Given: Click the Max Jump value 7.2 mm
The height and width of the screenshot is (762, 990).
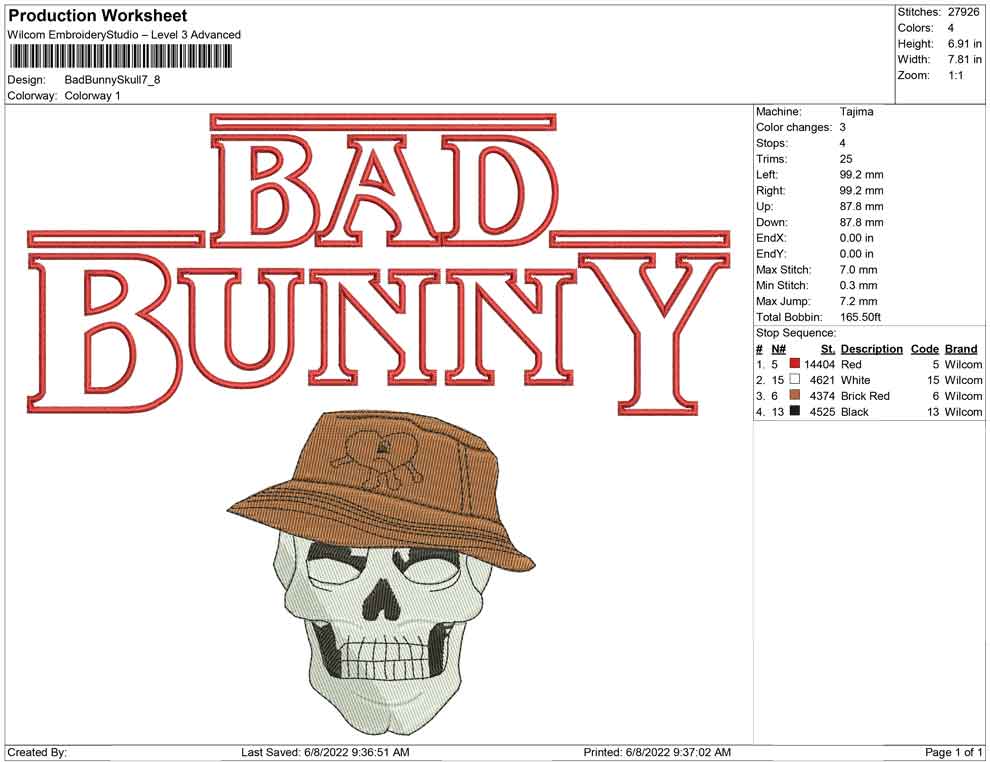Looking at the screenshot, I should point(859,301).
